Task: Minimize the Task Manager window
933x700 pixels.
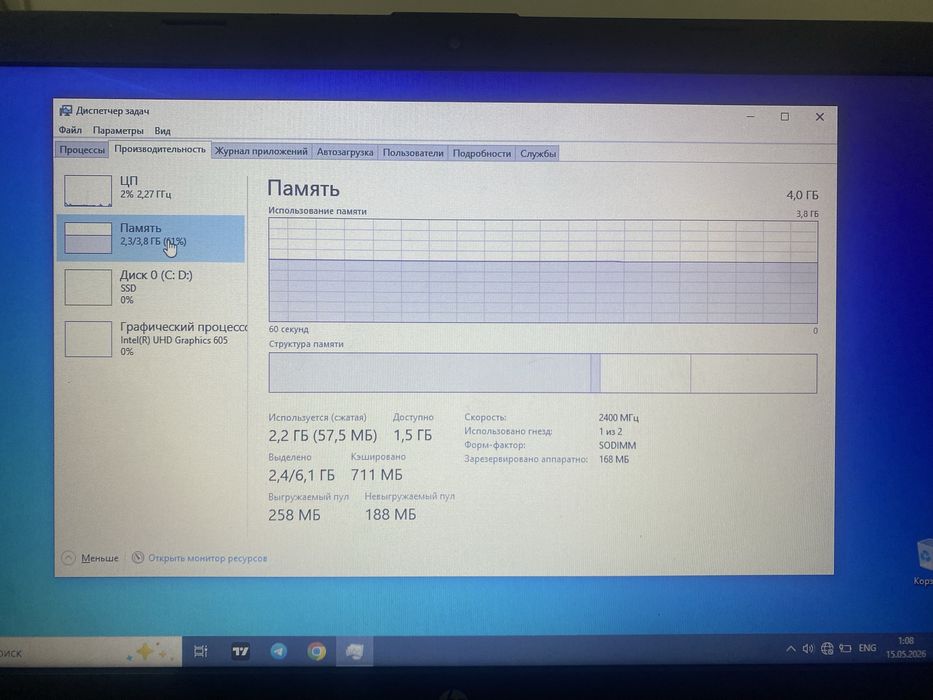Action: [751, 117]
